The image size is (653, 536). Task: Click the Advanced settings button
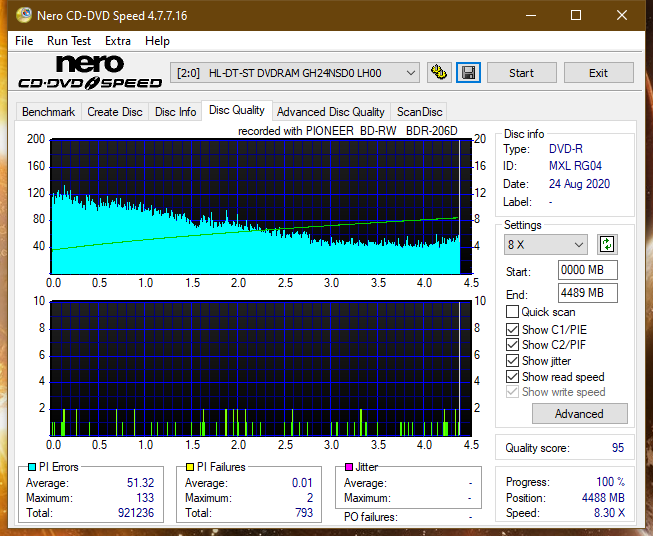579,414
